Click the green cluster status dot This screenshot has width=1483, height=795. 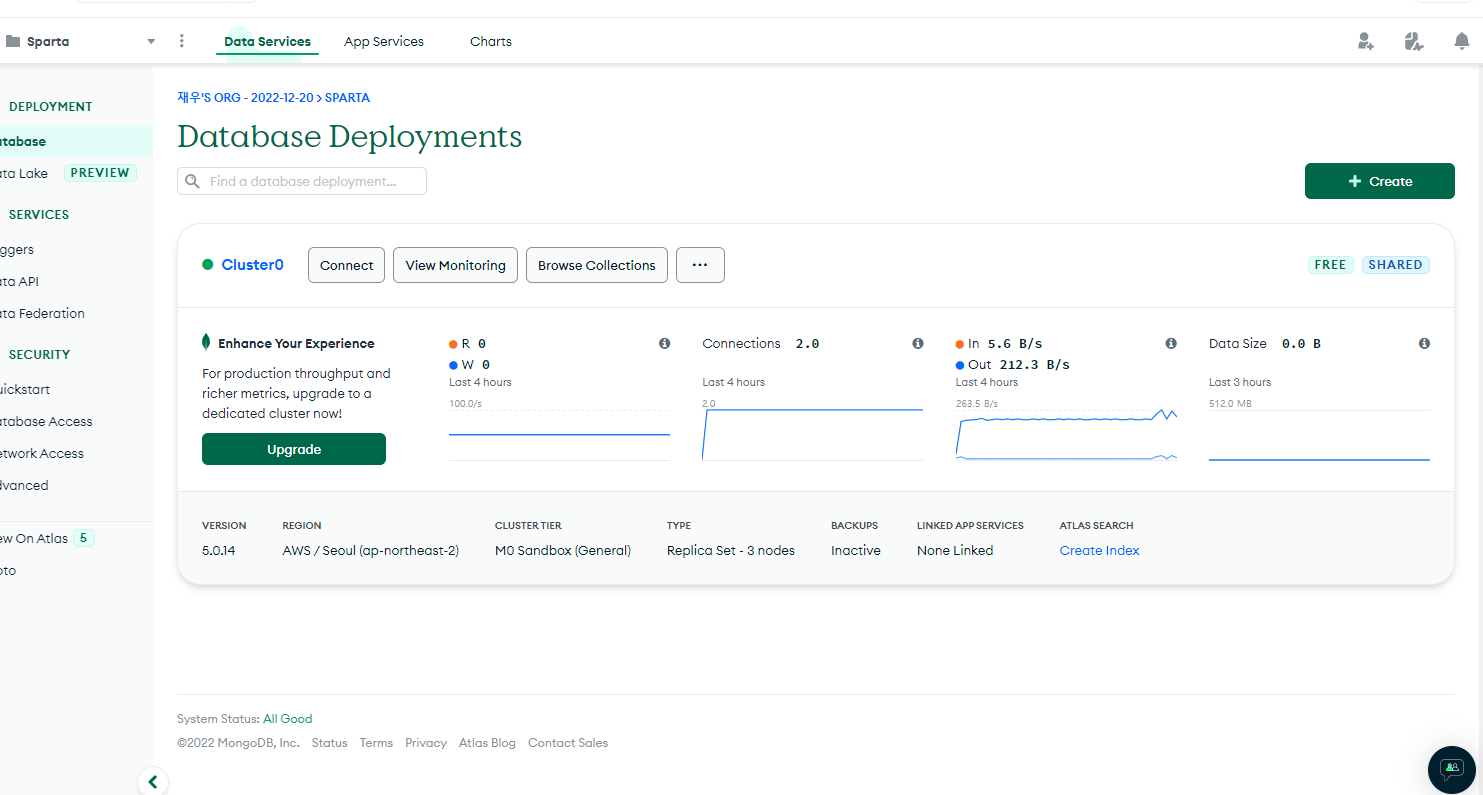click(x=208, y=265)
